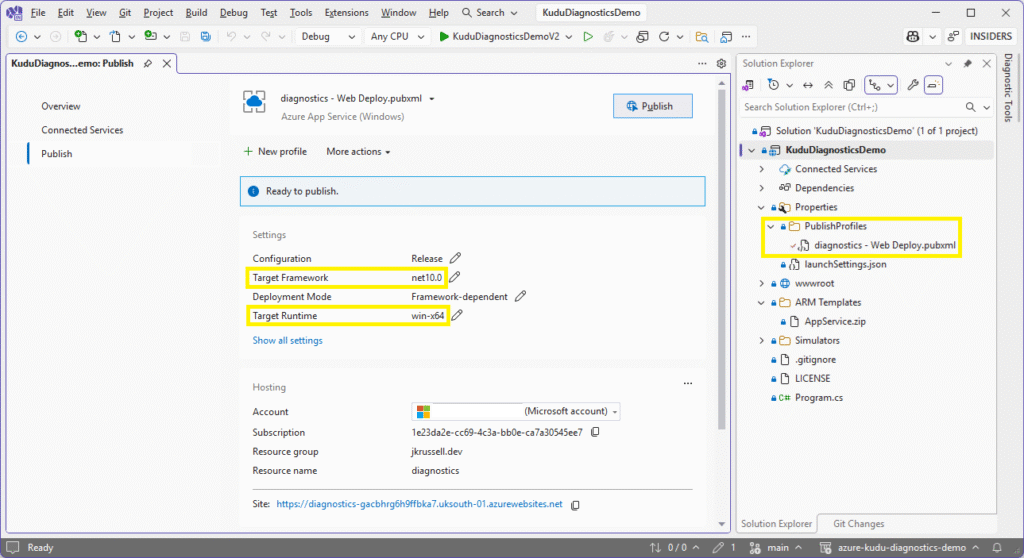Start without debugging using the outlined play icon
1024x558 pixels.
(588, 37)
